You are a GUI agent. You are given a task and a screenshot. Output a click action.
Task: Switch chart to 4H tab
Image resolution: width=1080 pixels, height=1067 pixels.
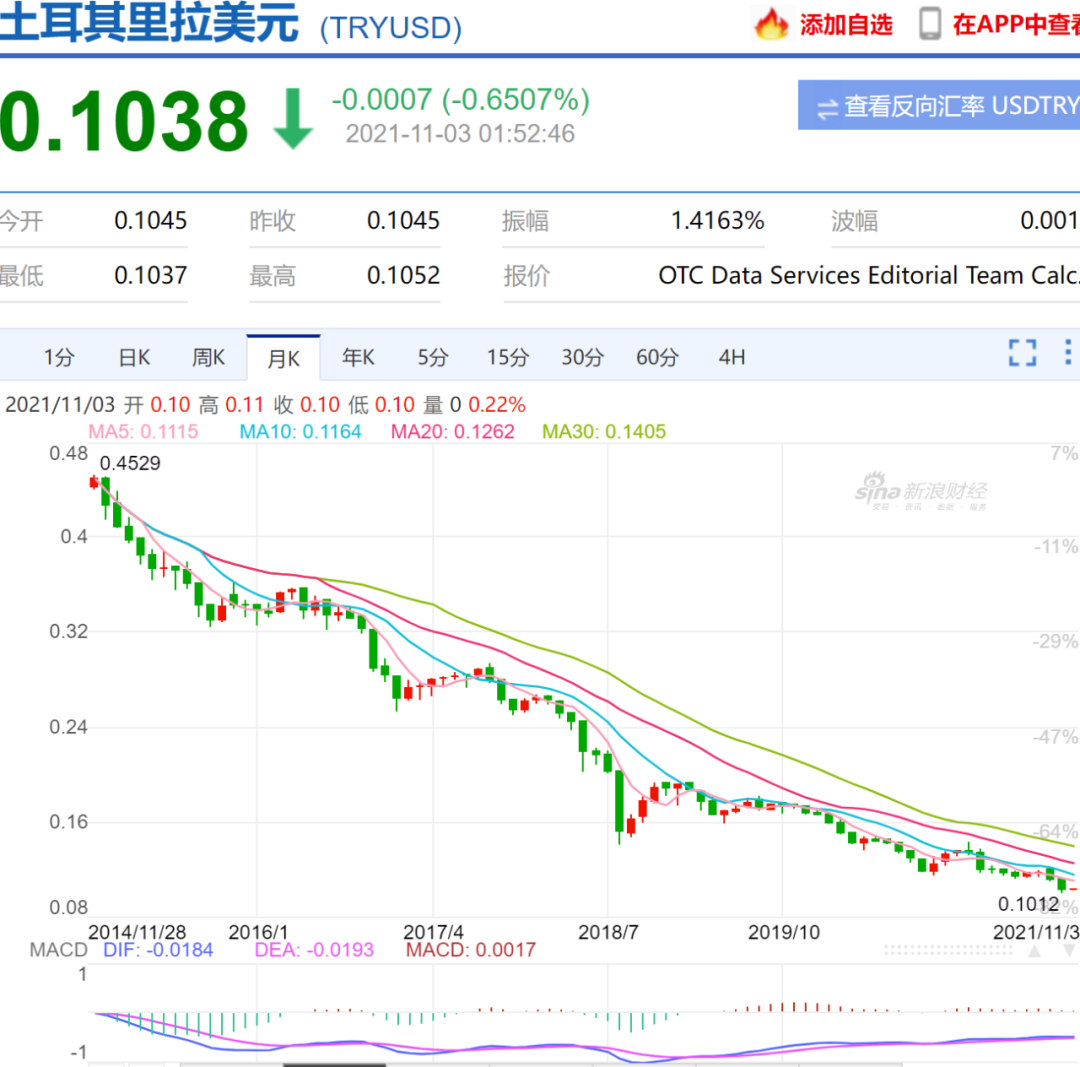(x=731, y=358)
